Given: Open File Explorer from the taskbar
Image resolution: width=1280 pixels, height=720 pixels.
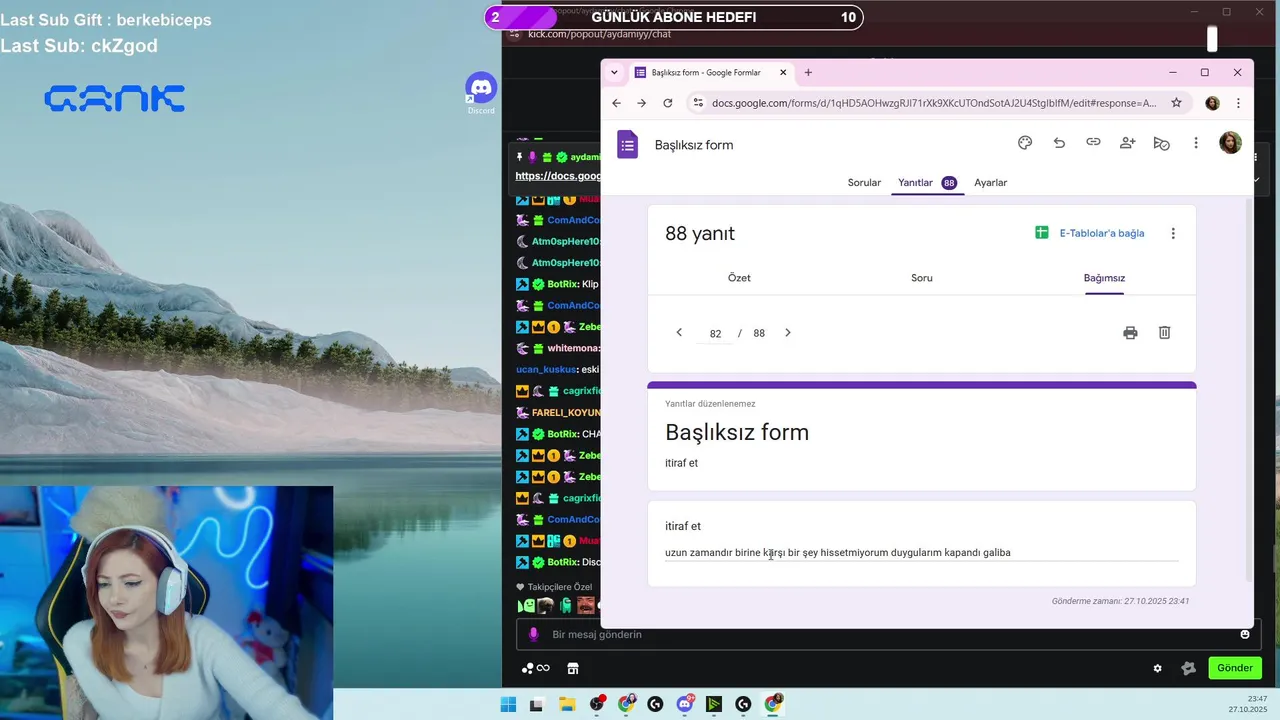Looking at the screenshot, I should pos(567,704).
